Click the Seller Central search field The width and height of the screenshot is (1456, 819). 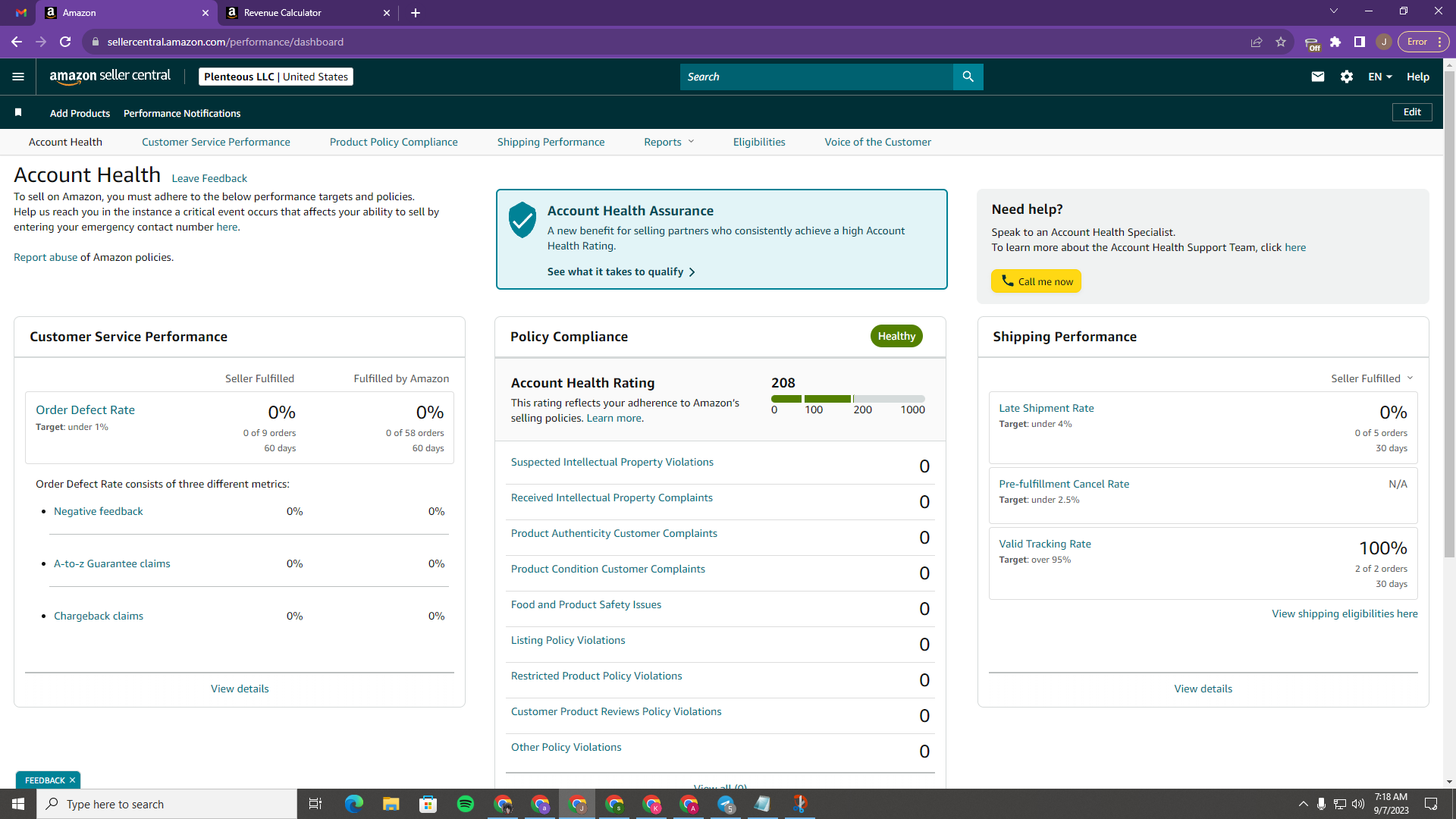pos(817,77)
